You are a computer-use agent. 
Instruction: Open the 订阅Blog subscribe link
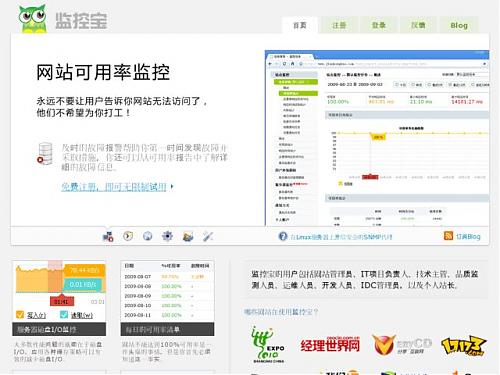point(468,236)
